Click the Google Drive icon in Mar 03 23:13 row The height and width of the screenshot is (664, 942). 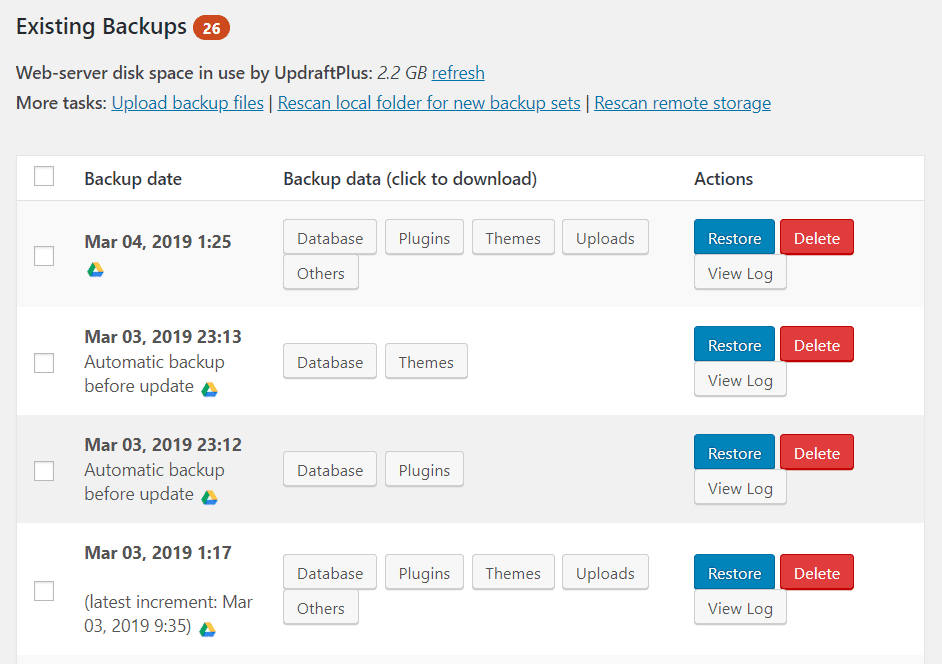(x=210, y=389)
